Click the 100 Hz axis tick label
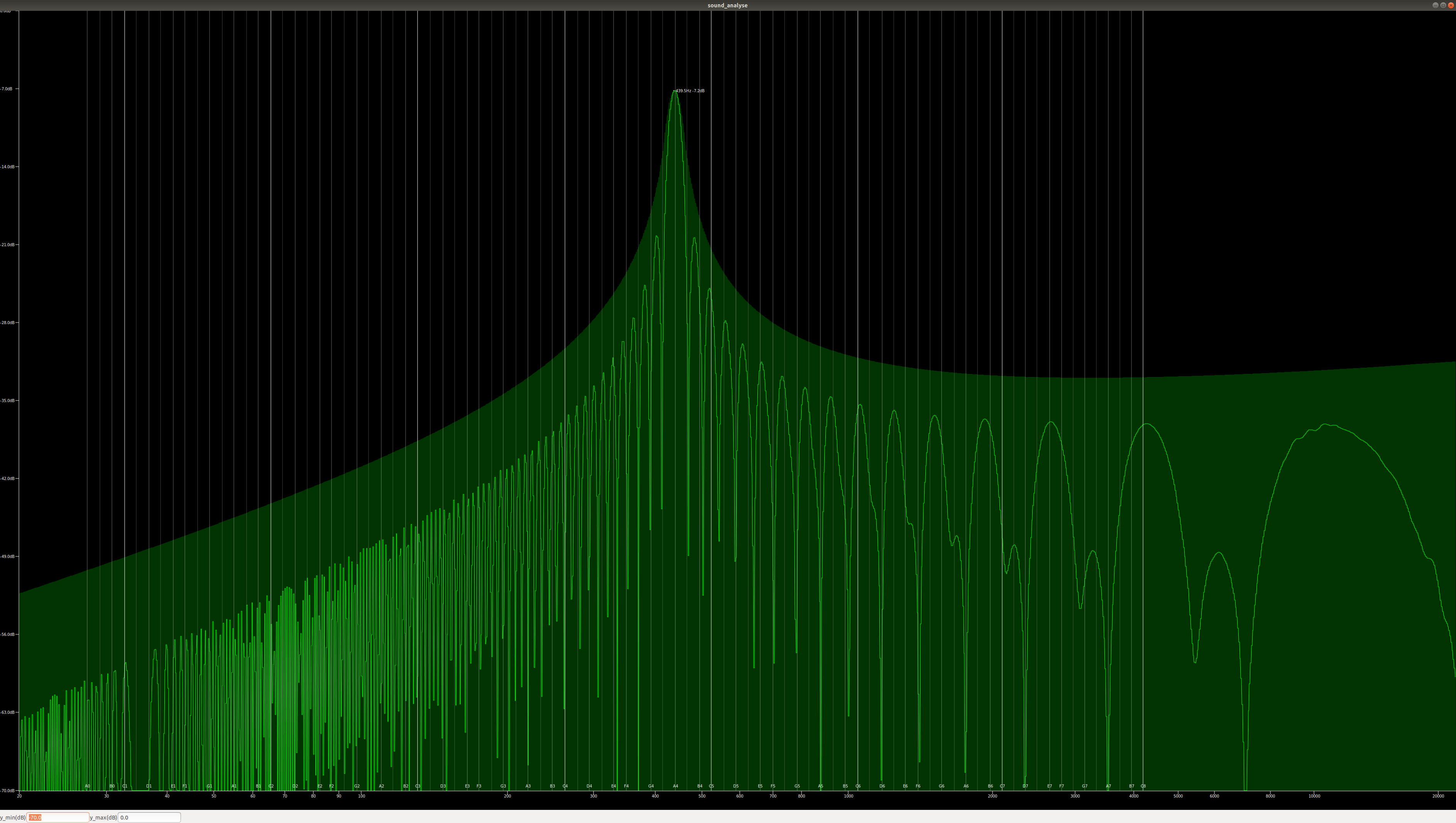The image size is (1456, 823). 362,796
